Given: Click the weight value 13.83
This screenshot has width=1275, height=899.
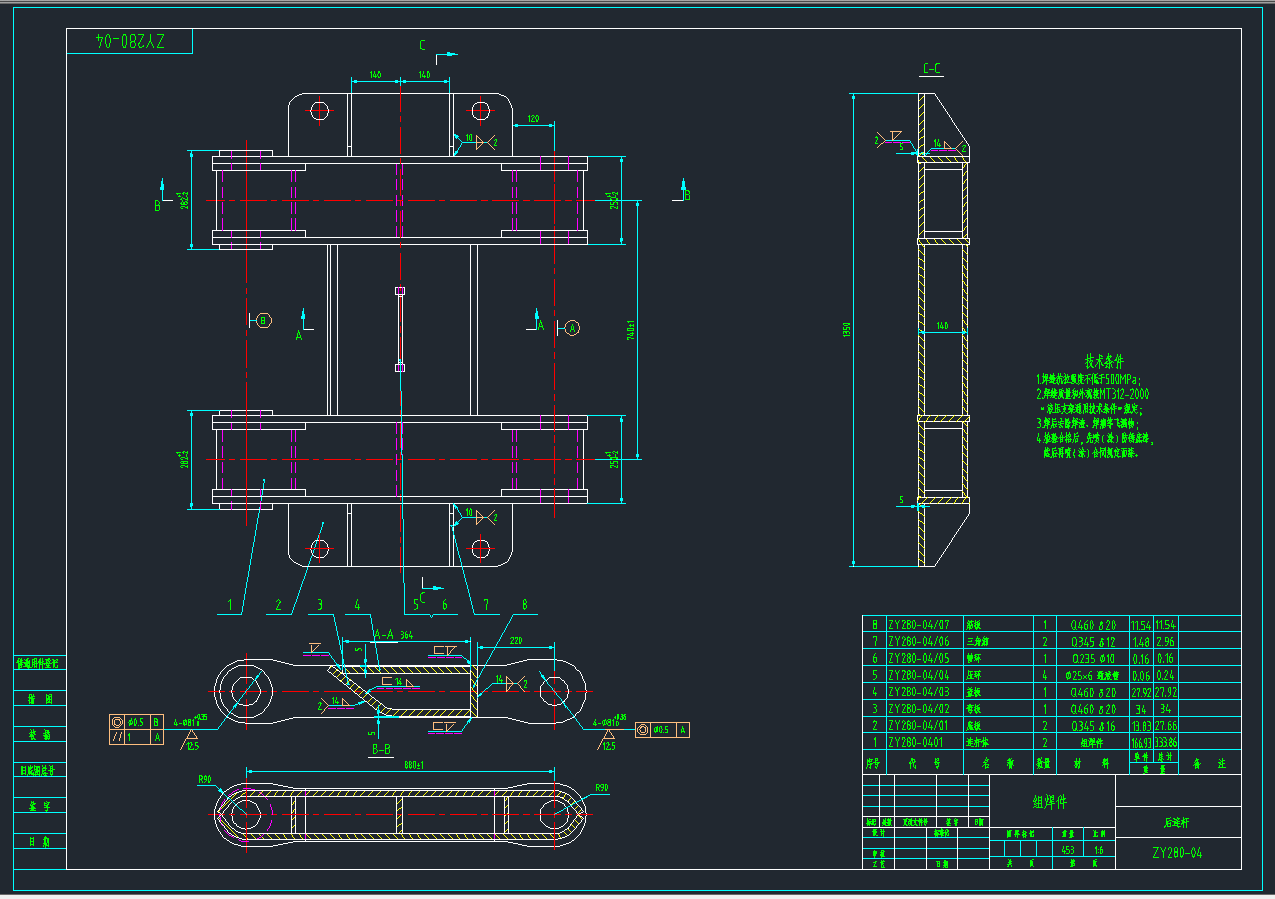Looking at the screenshot, I should pyautogui.click(x=1140, y=726).
